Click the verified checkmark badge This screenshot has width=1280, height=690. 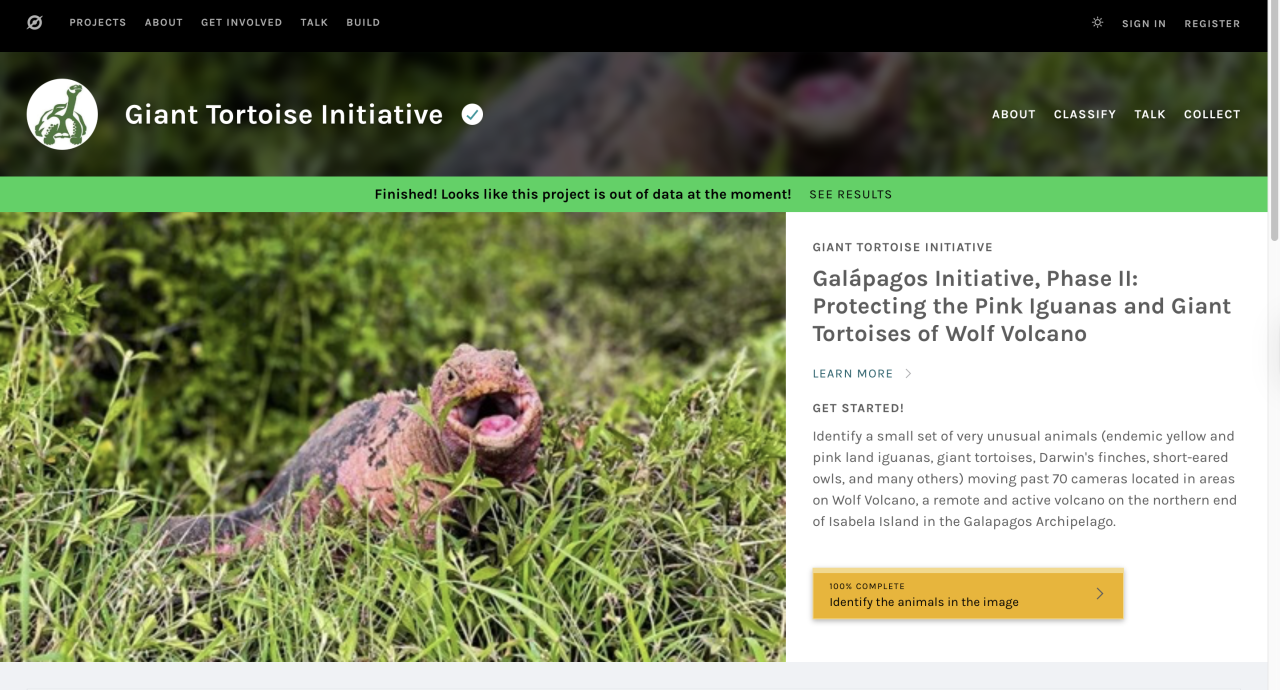tap(472, 114)
